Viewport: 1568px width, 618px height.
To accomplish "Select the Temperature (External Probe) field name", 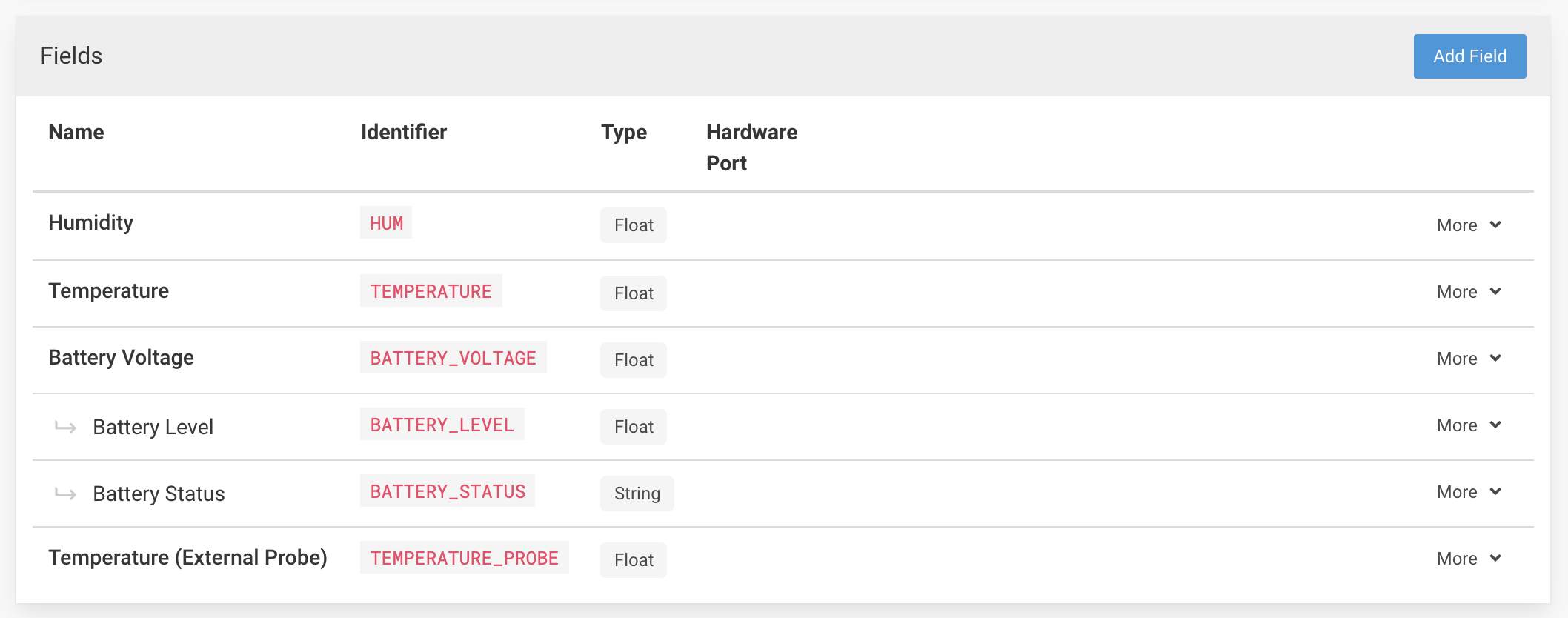I will tap(188, 558).
